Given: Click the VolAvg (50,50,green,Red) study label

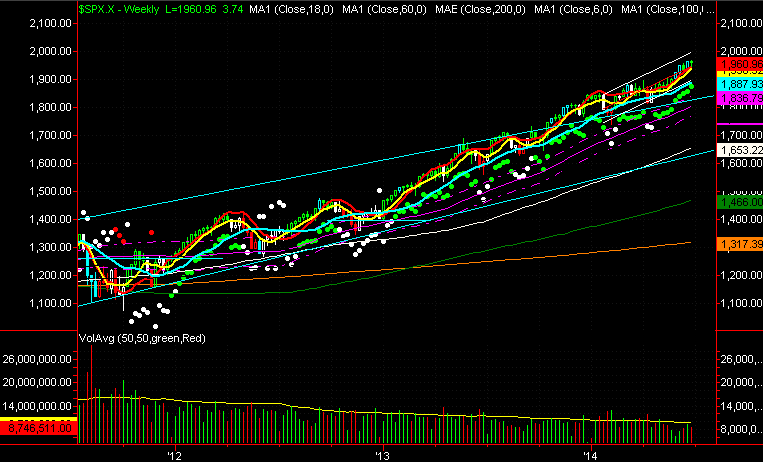Looking at the screenshot, I should pos(142,338).
